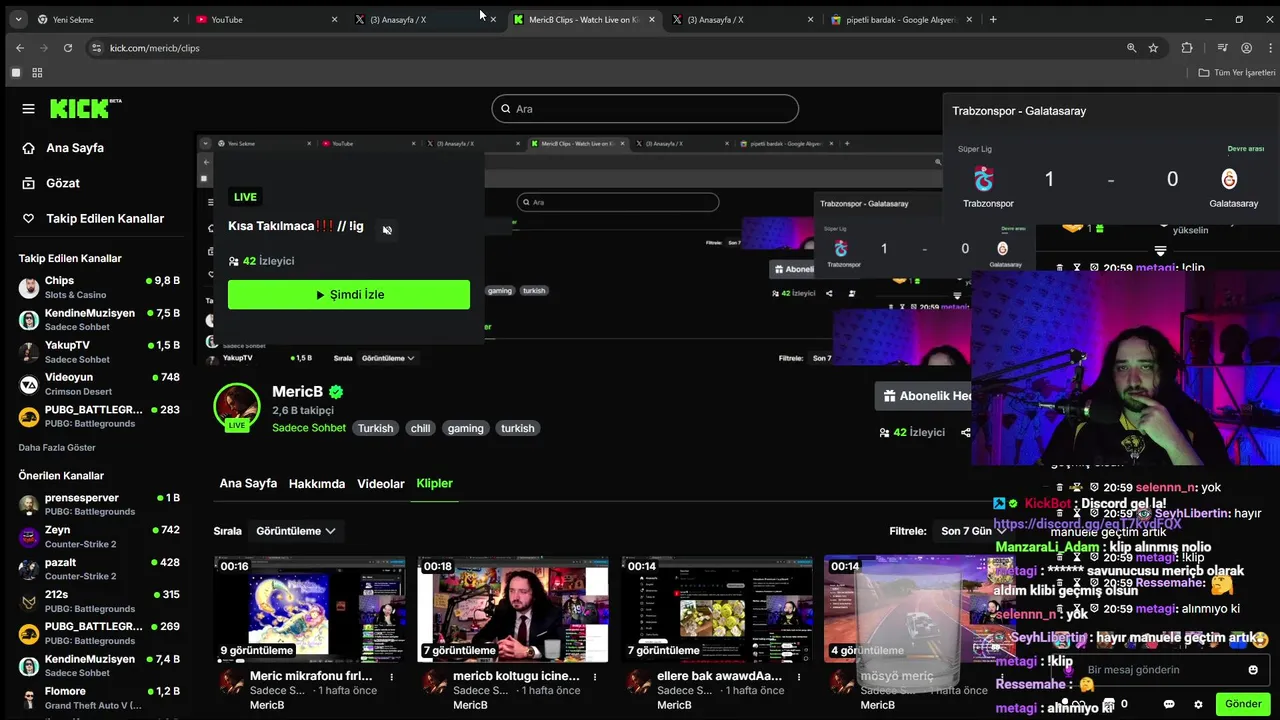Open the mericb koltugu clip thumbnail

[x=513, y=609]
